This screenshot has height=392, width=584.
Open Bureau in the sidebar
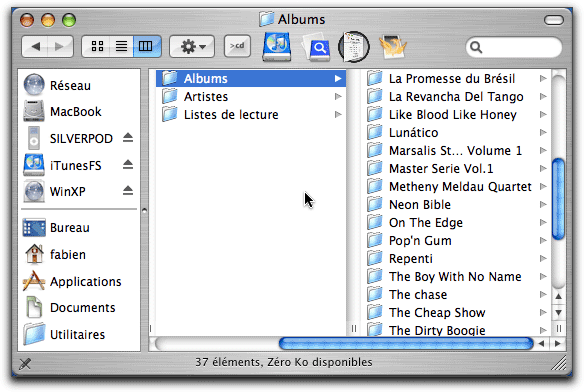pyautogui.click(x=56, y=228)
